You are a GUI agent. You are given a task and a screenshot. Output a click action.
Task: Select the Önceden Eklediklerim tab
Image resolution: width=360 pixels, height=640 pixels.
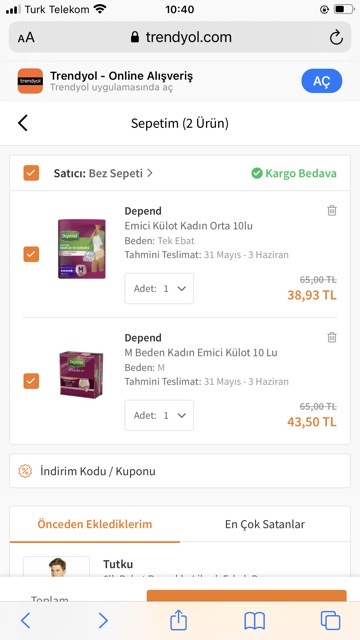pyautogui.click(x=95, y=524)
